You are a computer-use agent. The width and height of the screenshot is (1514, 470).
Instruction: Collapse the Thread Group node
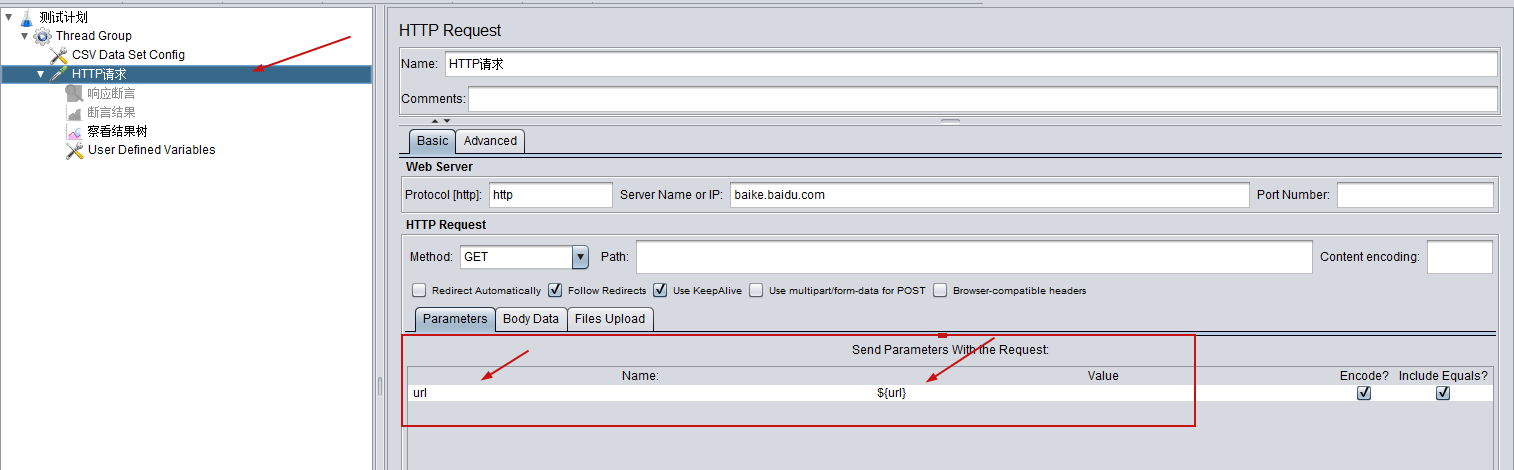(x=25, y=36)
